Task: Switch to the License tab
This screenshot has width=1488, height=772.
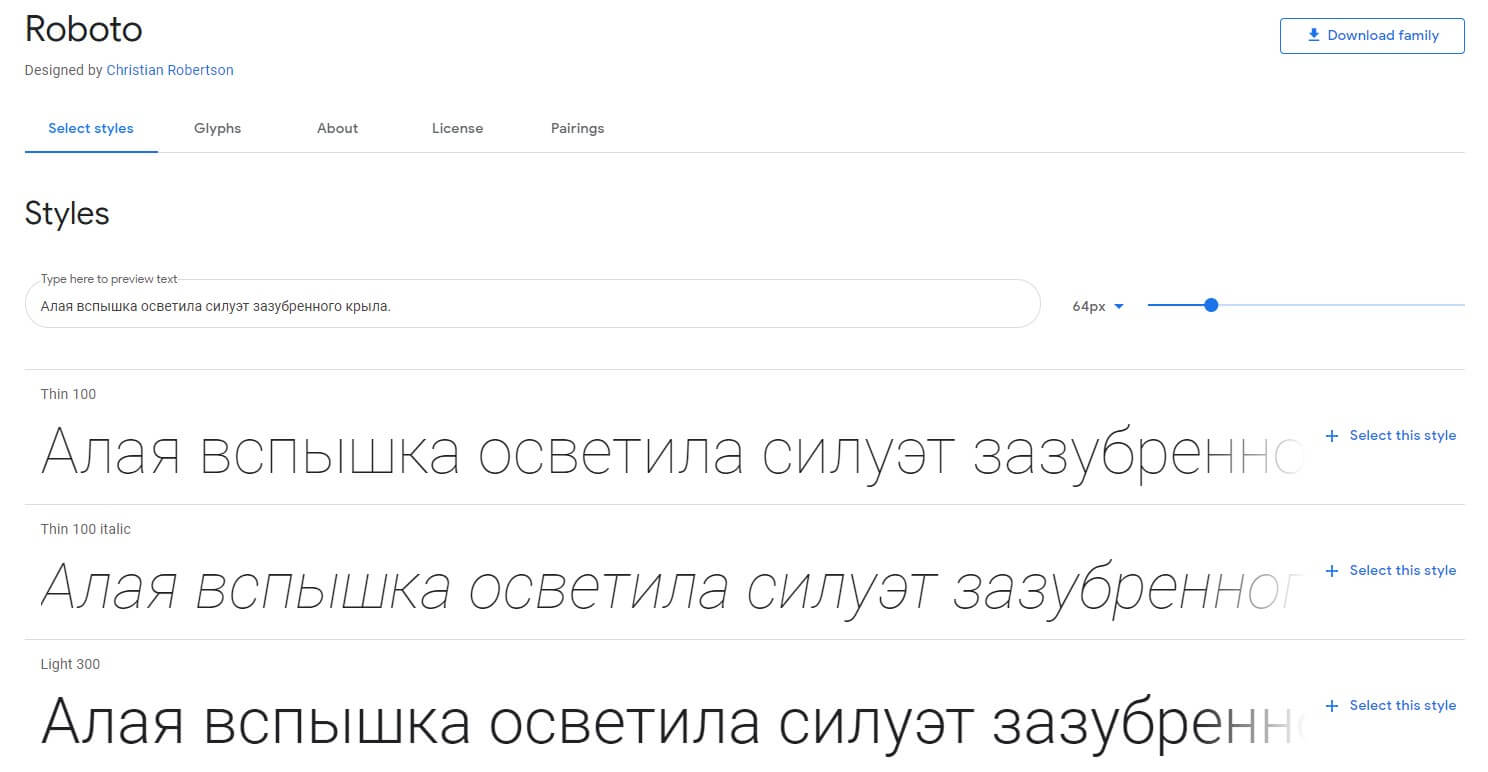Action: point(458,128)
